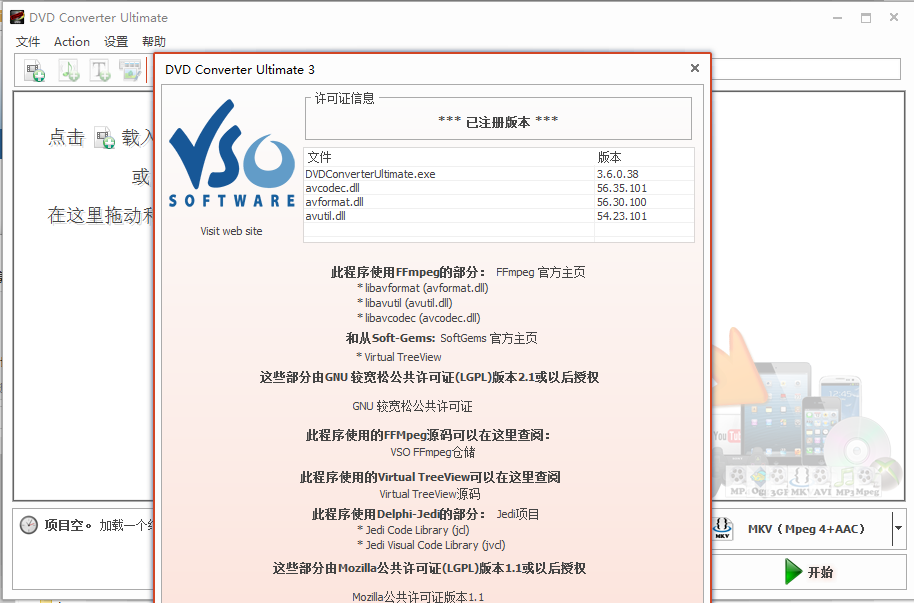Image resolution: width=914 pixels, height=603 pixels.
Task: Click the add subtitle toolbar icon
Action: pyautogui.click(x=100, y=70)
